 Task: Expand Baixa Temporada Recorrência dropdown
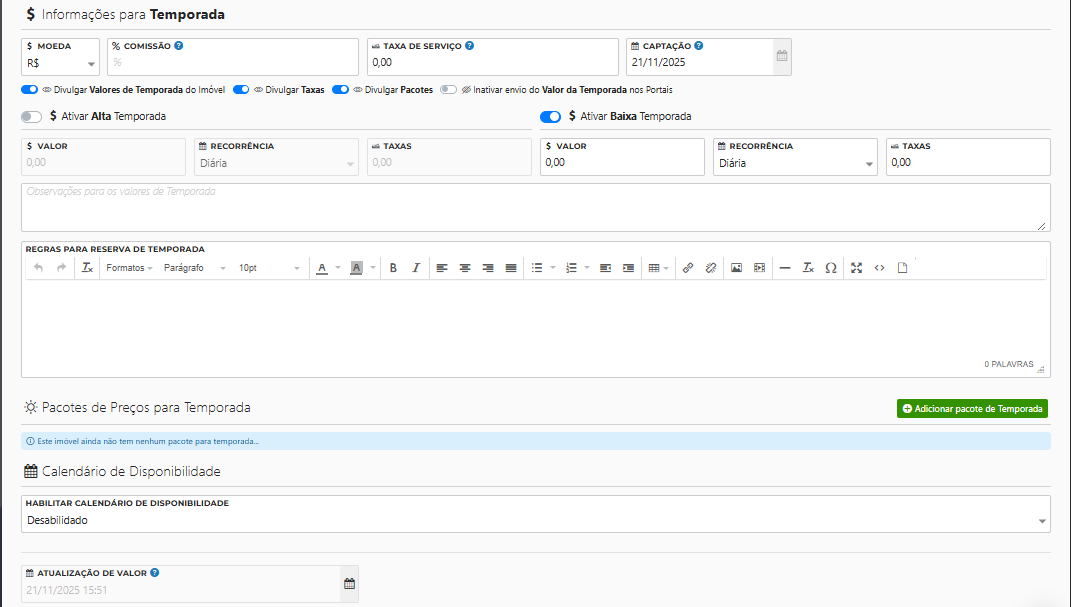[x=794, y=164]
